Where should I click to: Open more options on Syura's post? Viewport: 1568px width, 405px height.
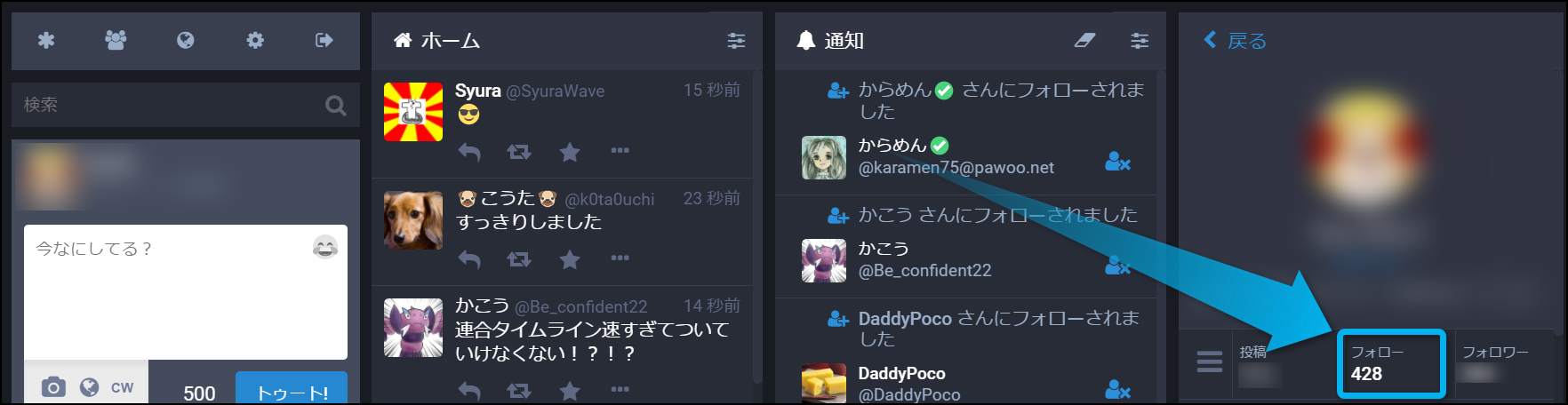(x=620, y=151)
